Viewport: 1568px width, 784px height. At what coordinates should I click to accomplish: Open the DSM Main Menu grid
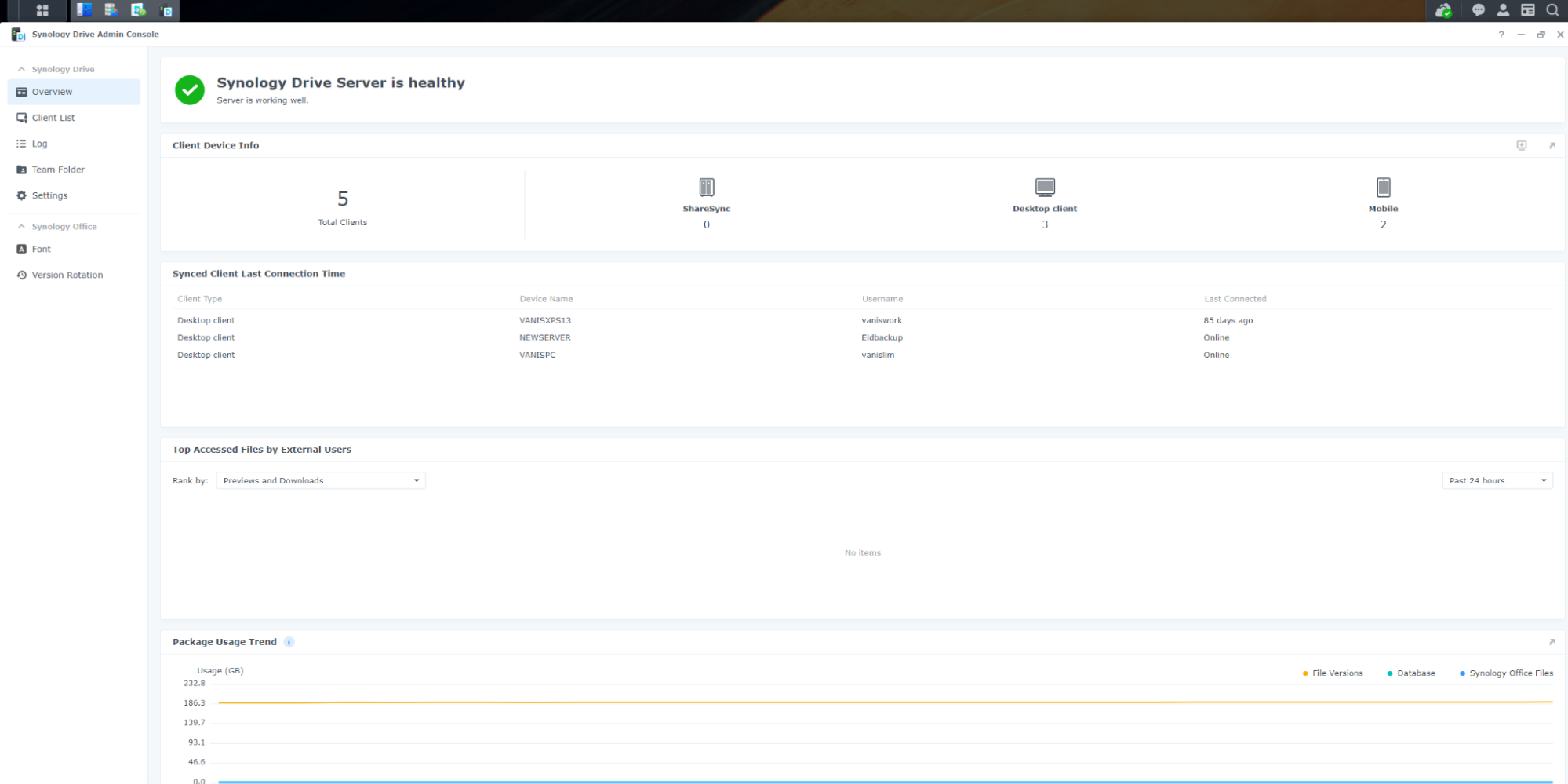[42, 10]
